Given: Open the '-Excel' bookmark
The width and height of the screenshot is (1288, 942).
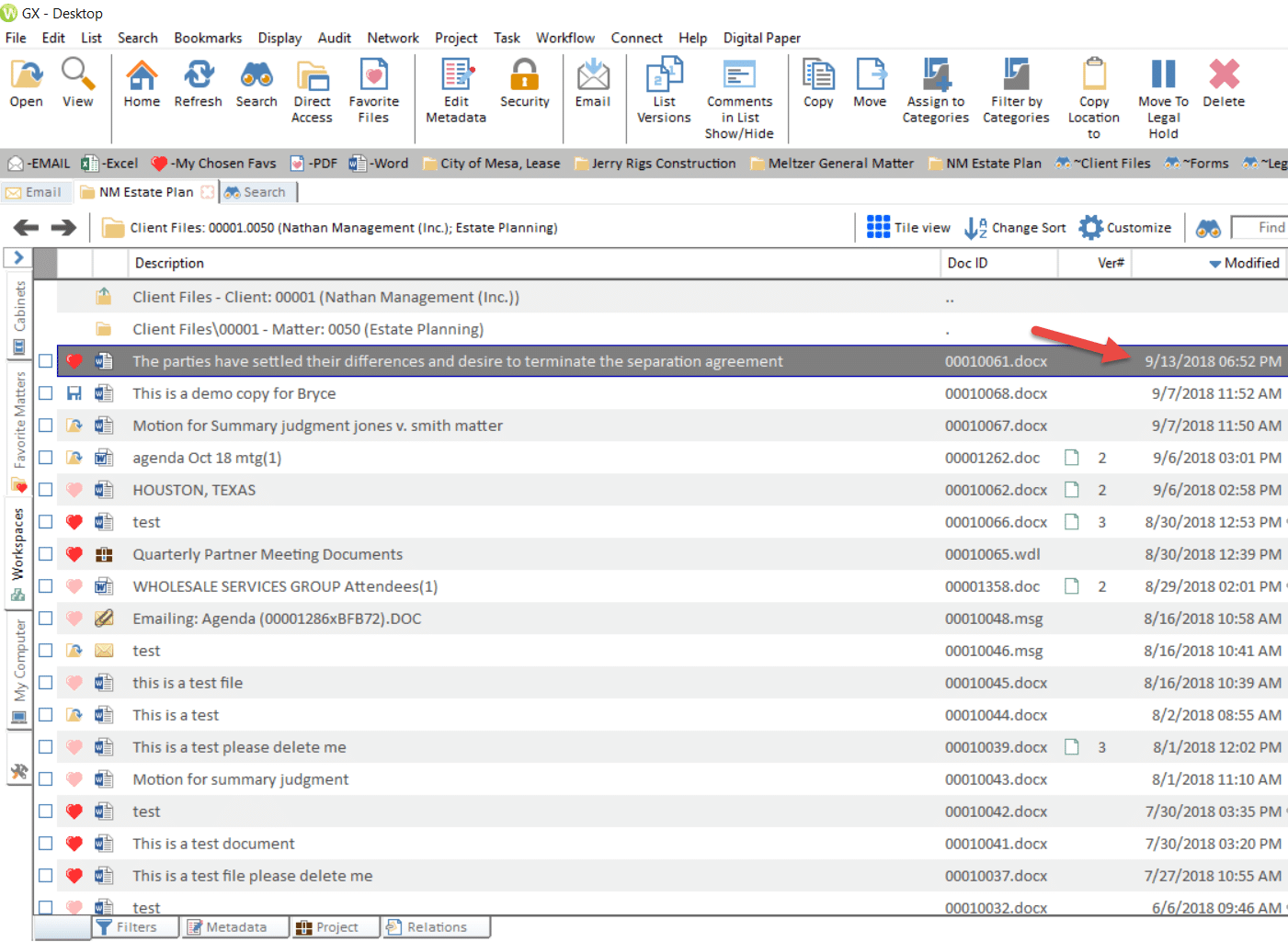Looking at the screenshot, I should 110,163.
